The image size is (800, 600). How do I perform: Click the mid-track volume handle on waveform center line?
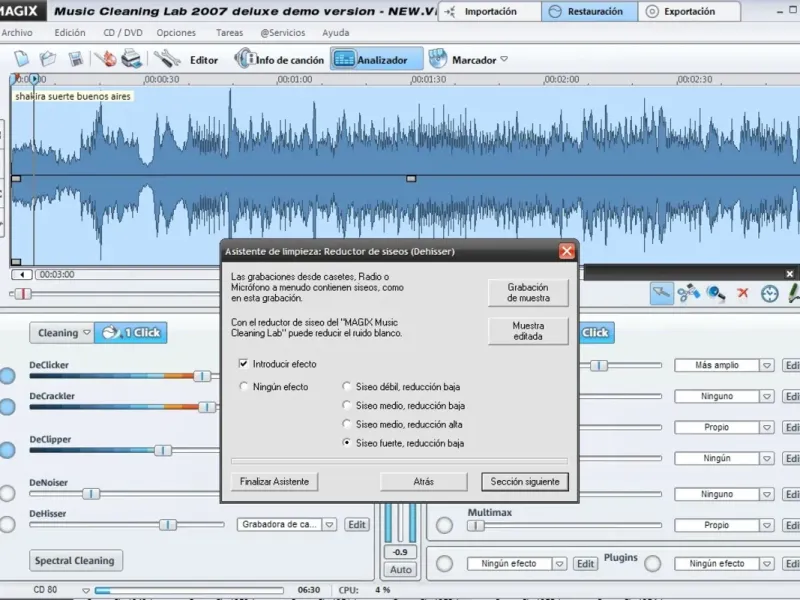coord(411,179)
